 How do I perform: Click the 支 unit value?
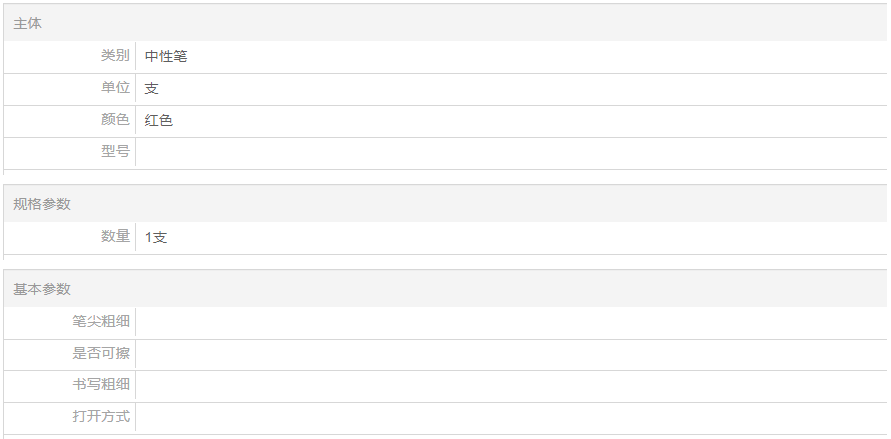pos(152,88)
